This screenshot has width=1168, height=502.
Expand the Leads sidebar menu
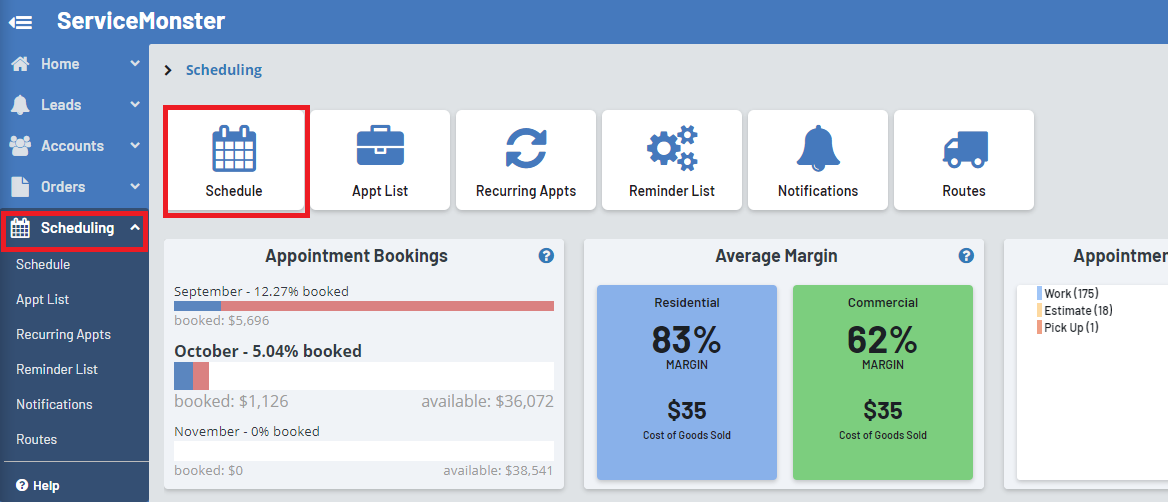74,105
